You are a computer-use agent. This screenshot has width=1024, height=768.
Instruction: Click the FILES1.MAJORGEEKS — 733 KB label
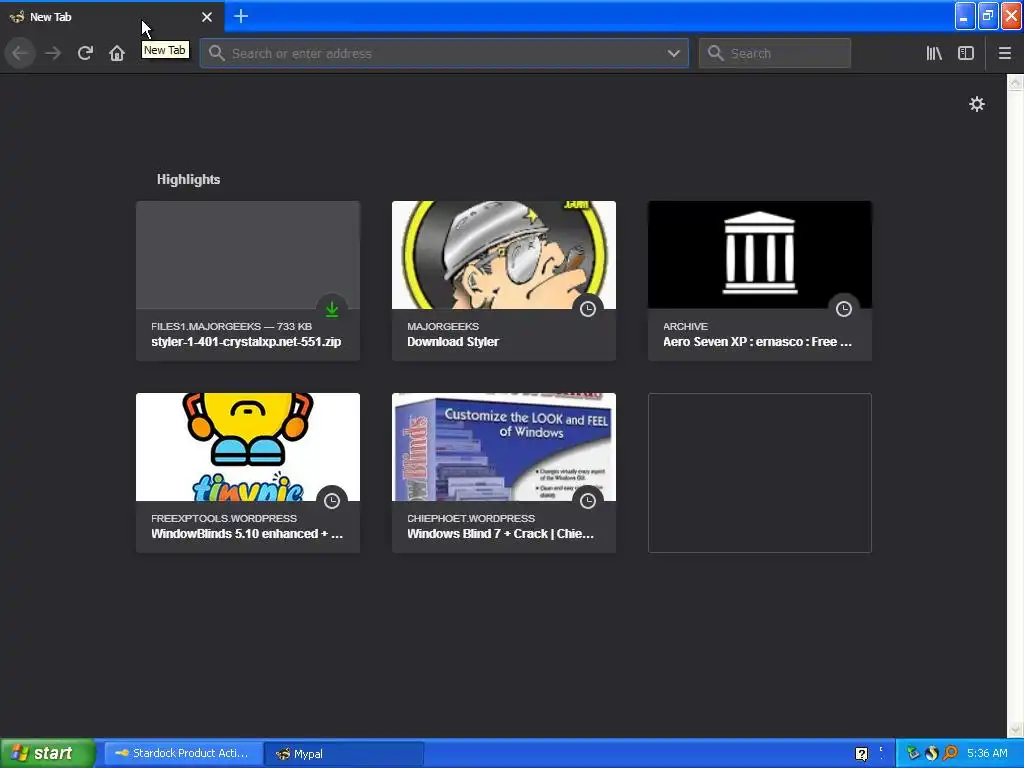click(231, 326)
